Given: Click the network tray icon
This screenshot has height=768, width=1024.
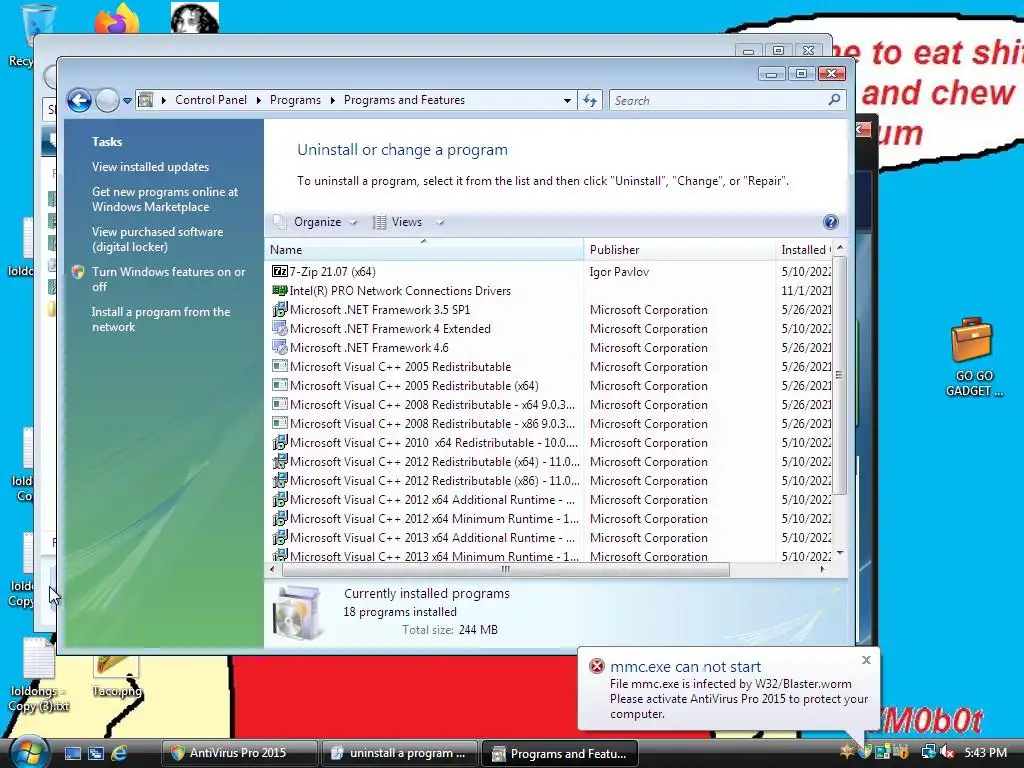Looking at the screenshot, I should [x=928, y=752].
